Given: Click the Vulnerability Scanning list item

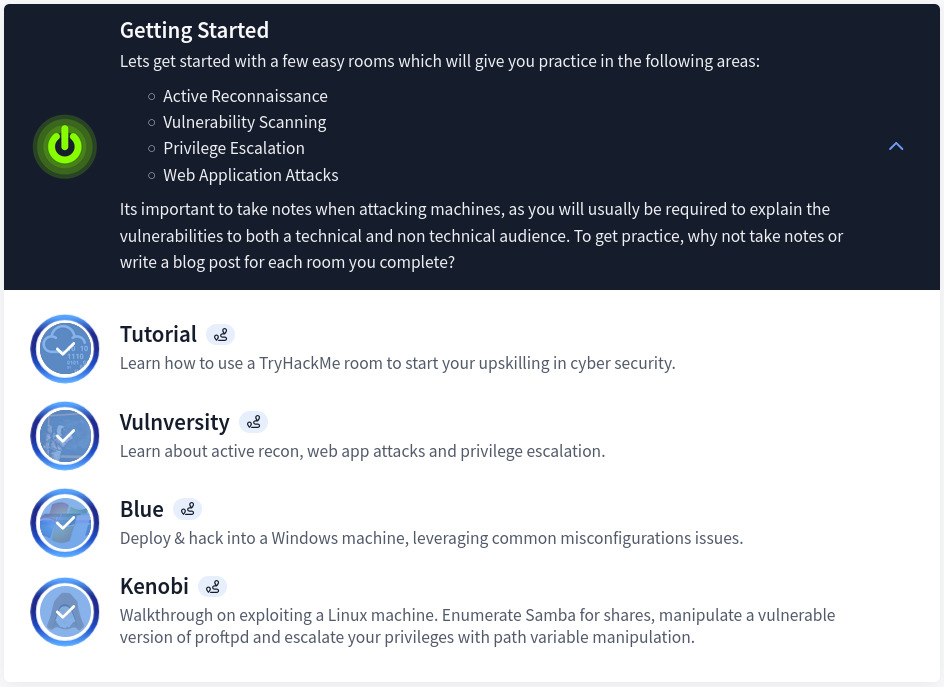Looking at the screenshot, I should (x=244, y=122).
